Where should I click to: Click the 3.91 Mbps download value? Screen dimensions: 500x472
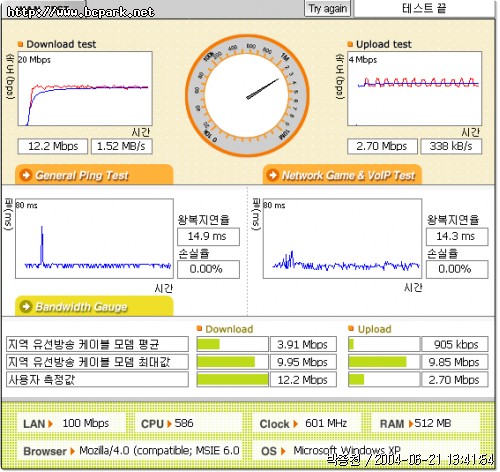click(303, 344)
